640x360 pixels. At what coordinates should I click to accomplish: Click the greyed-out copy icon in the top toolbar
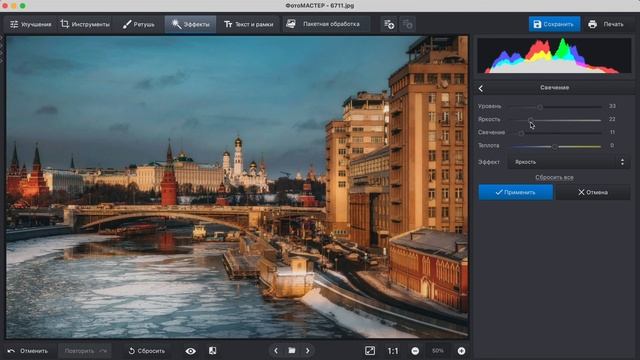click(x=407, y=24)
